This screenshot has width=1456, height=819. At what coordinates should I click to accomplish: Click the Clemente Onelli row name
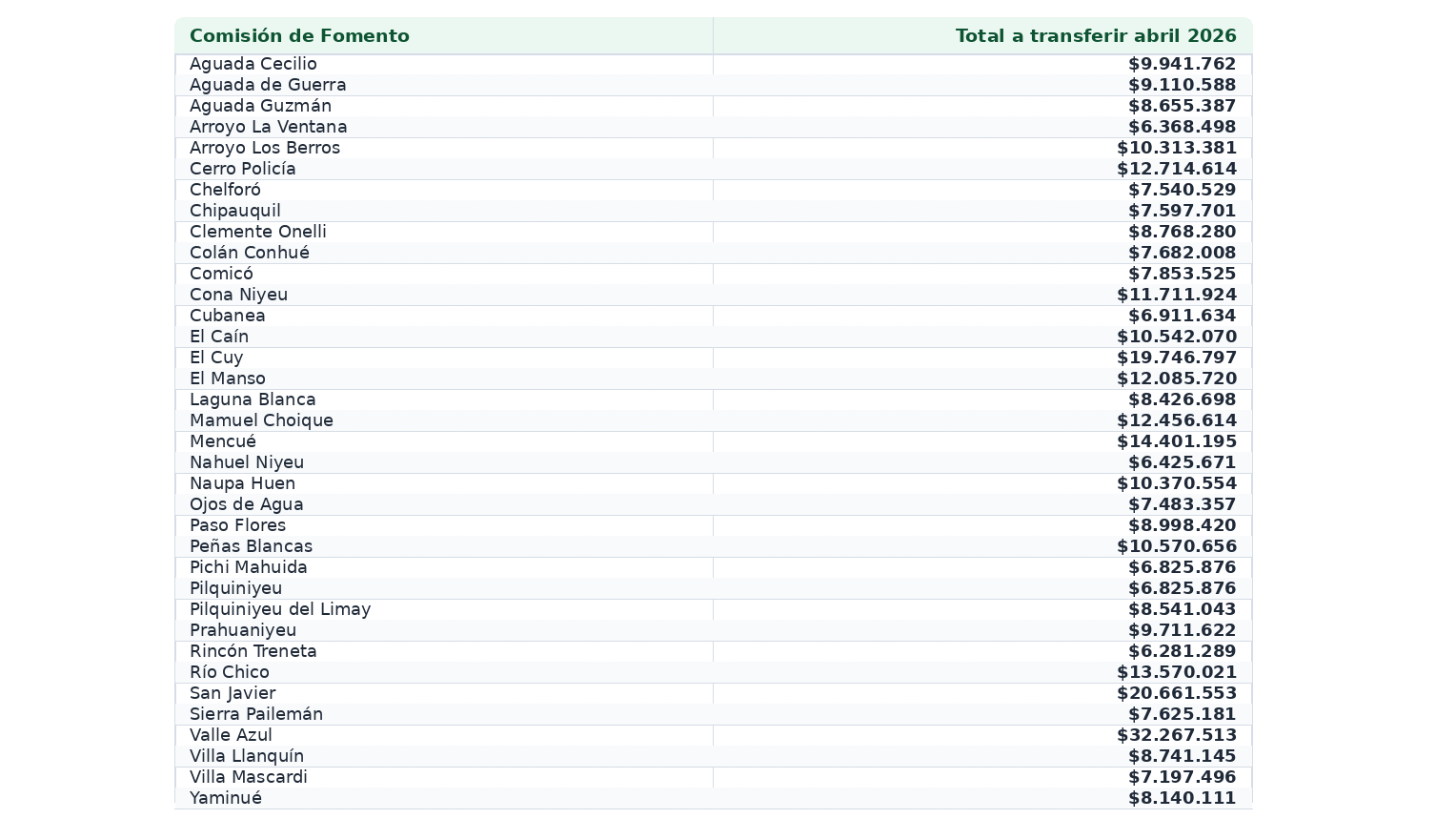[x=258, y=232]
